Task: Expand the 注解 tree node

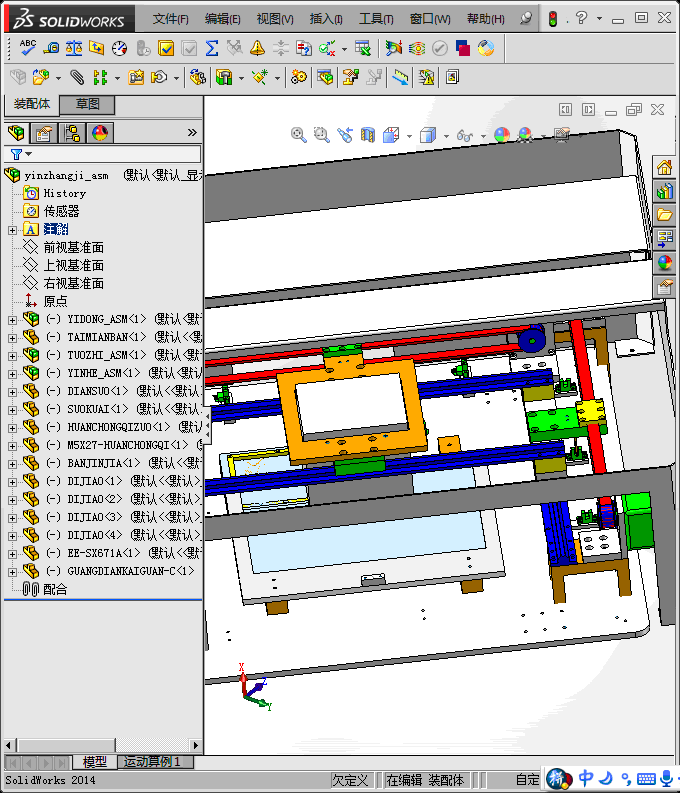Action: click(x=12, y=230)
